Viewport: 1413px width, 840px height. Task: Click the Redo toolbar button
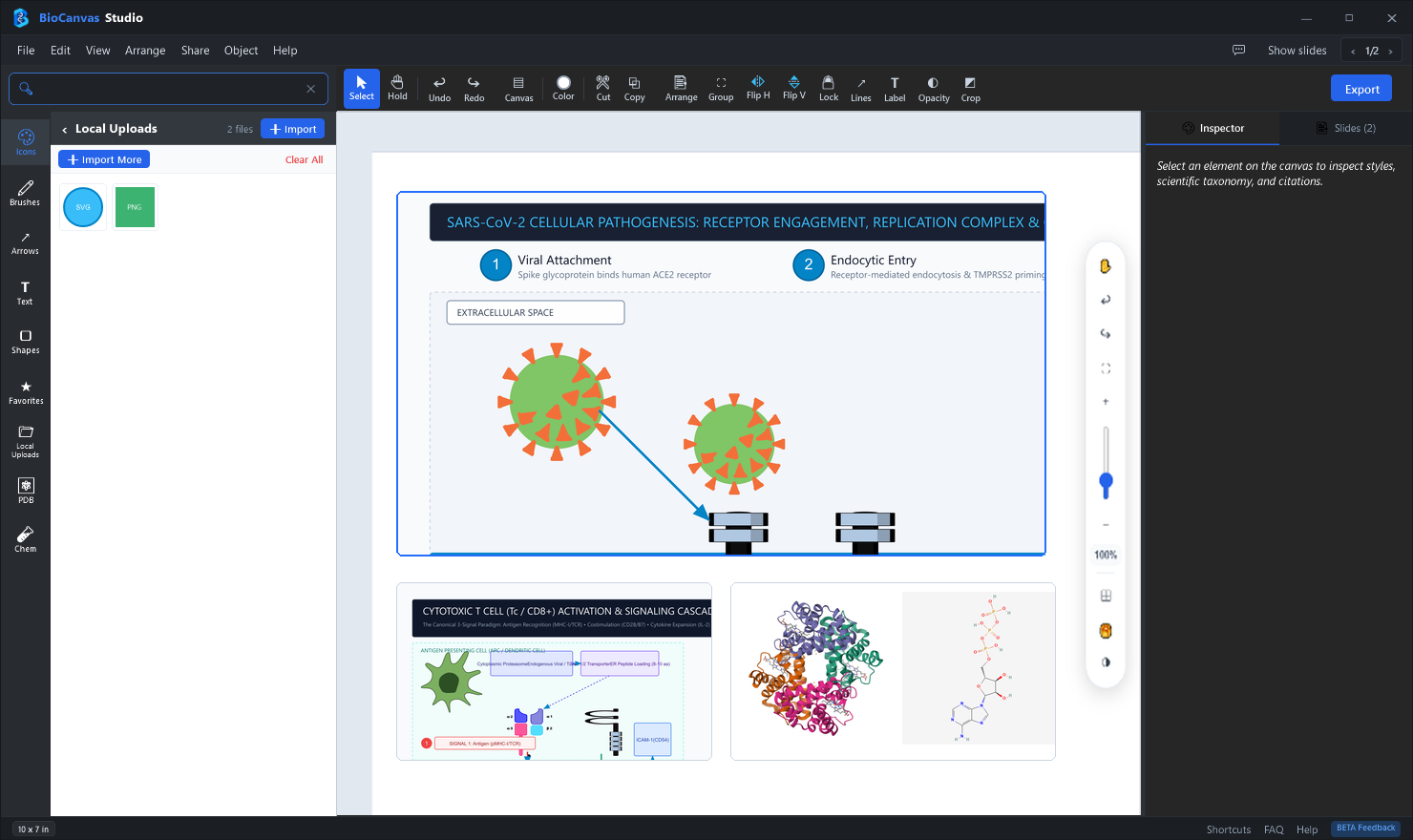click(x=474, y=88)
